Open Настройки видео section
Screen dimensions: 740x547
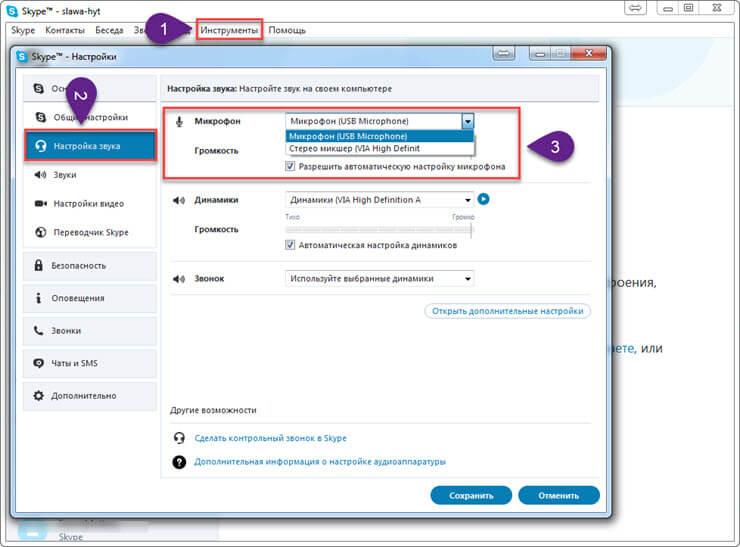tap(90, 204)
